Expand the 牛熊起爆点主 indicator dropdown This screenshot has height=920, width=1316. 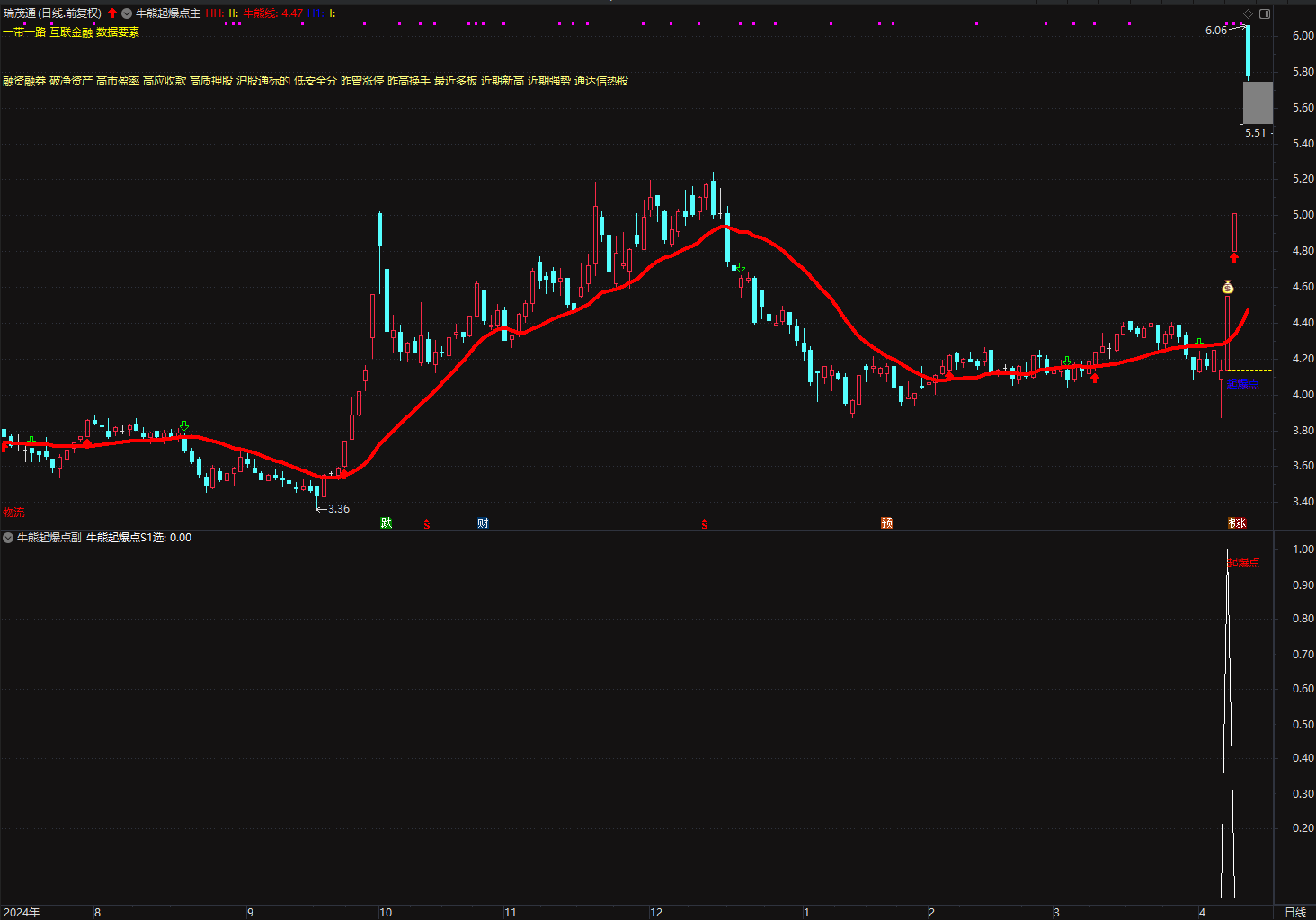127,13
